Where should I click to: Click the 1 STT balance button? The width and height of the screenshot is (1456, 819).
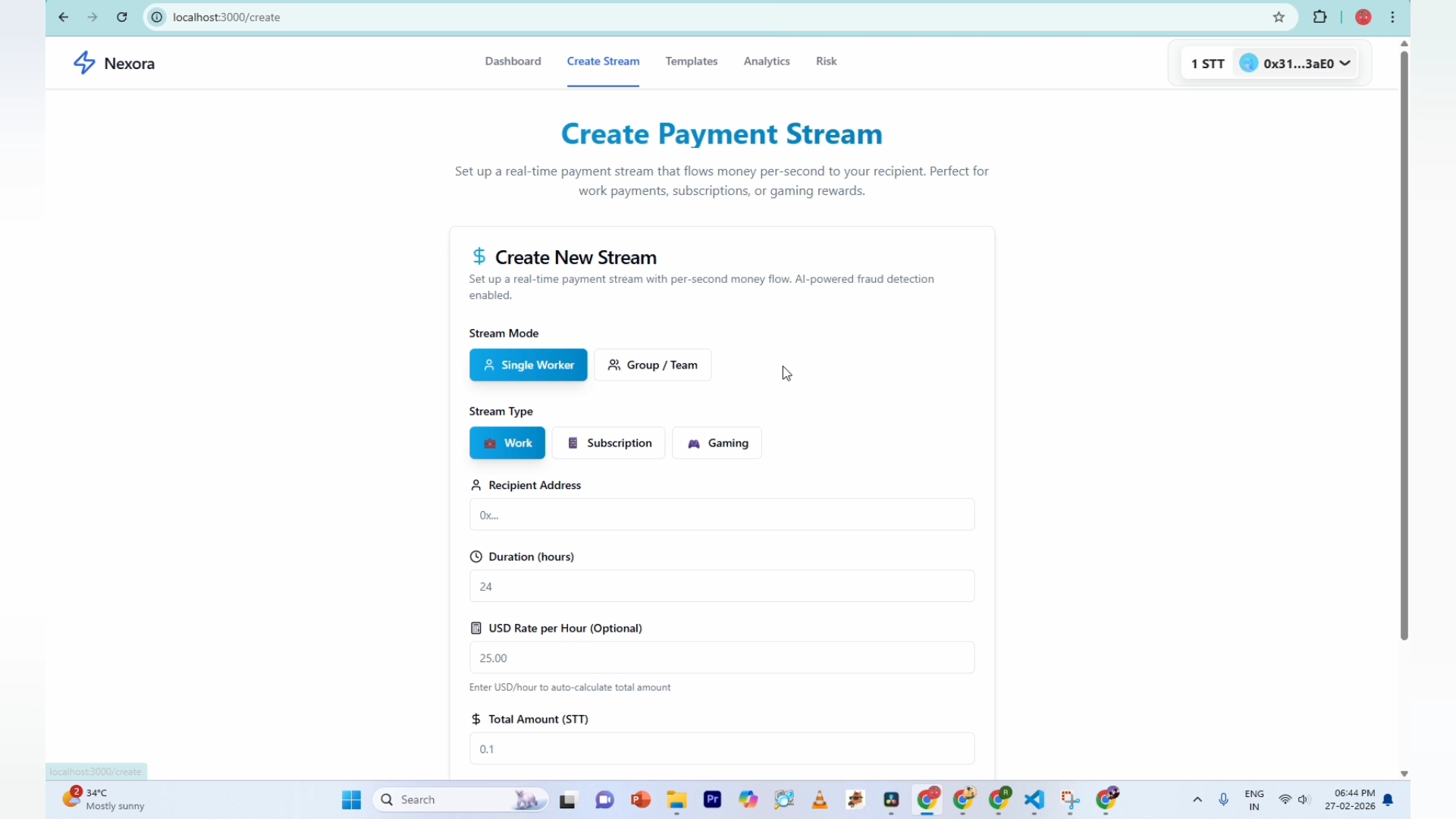(x=1207, y=64)
